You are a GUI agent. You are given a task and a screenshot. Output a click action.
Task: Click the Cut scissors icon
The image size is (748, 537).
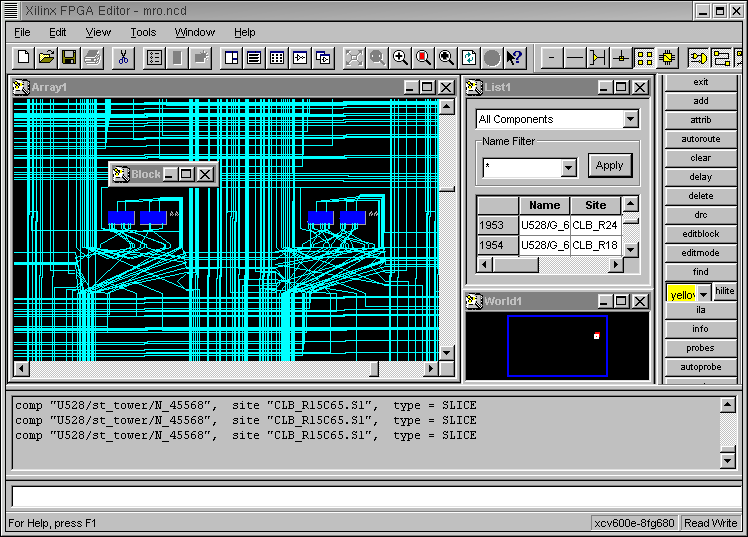123,58
